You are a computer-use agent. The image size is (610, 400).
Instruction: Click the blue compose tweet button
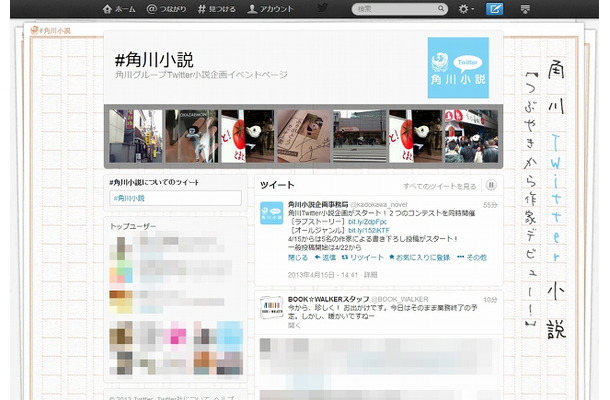coord(494,9)
